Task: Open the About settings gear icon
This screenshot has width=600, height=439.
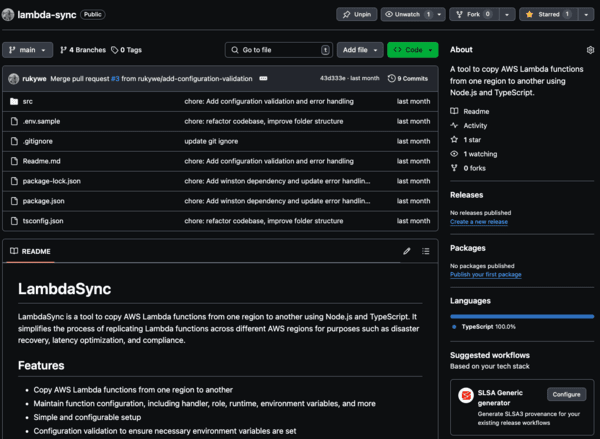Action: [590, 50]
